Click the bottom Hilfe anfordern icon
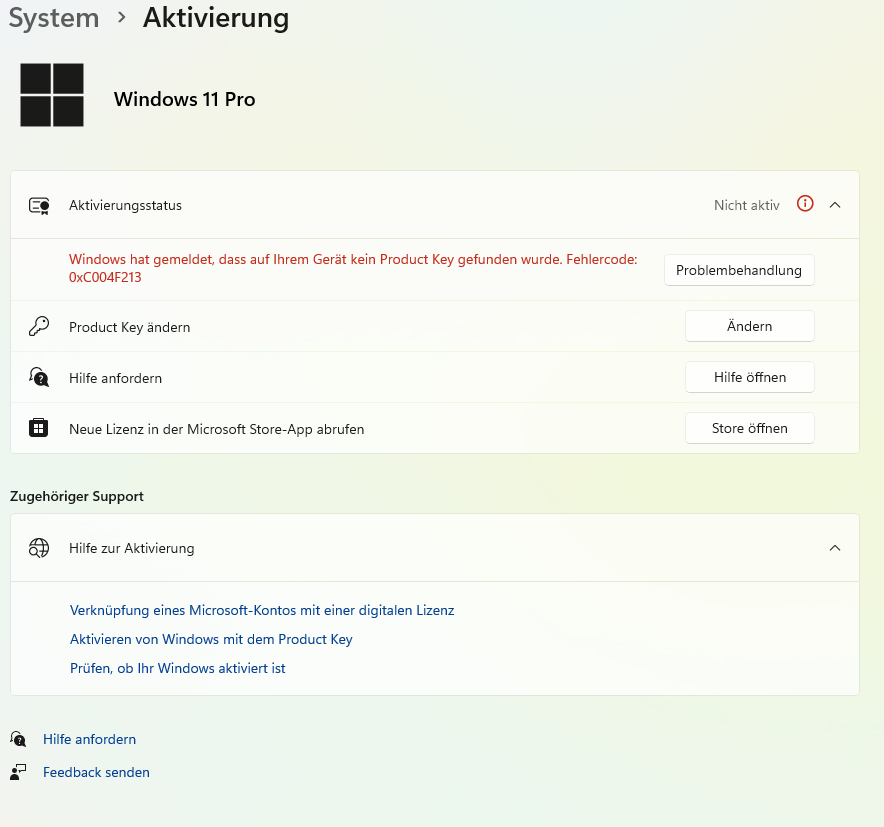884x827 pixels. pyautogui.click(x=18, y=738)
